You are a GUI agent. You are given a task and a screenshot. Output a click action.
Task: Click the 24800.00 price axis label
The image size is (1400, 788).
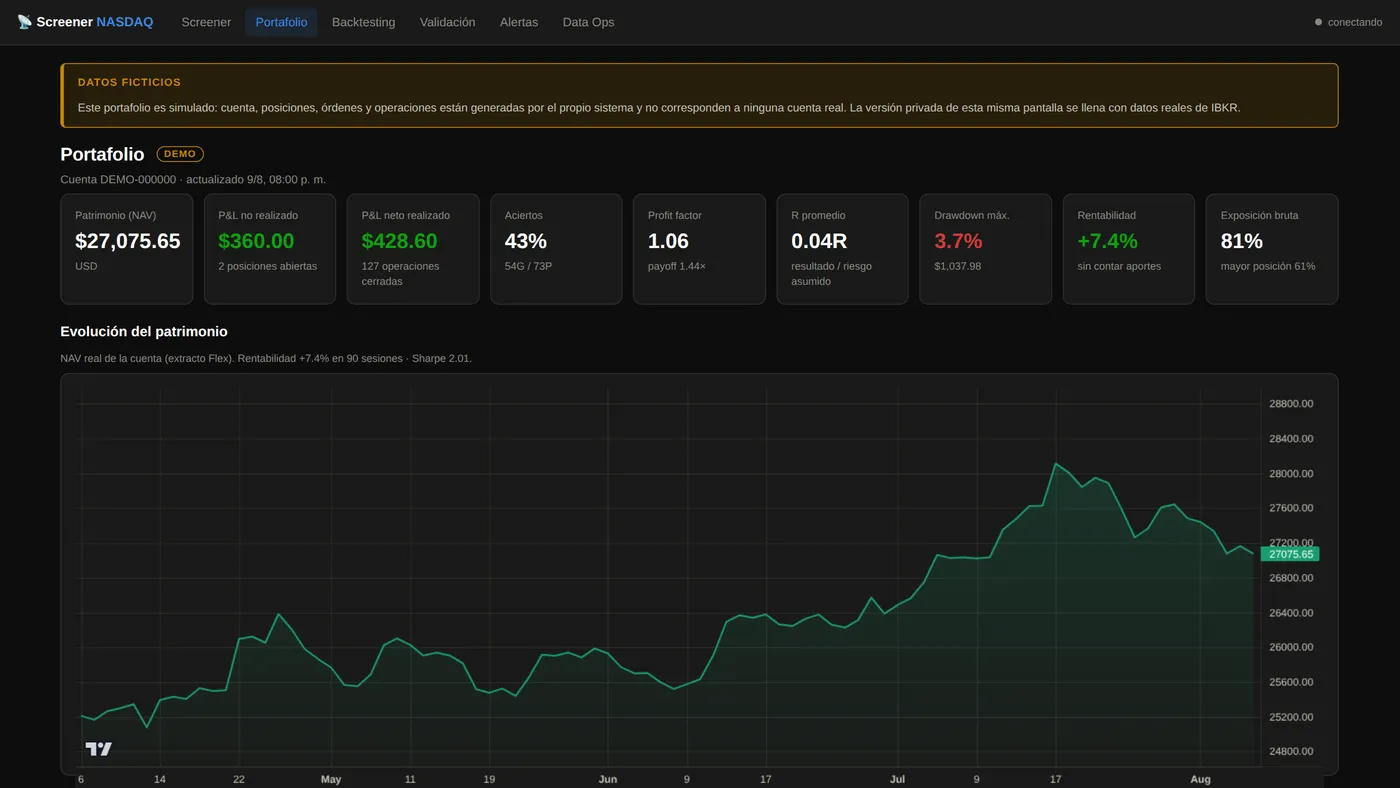point(1291,751)
